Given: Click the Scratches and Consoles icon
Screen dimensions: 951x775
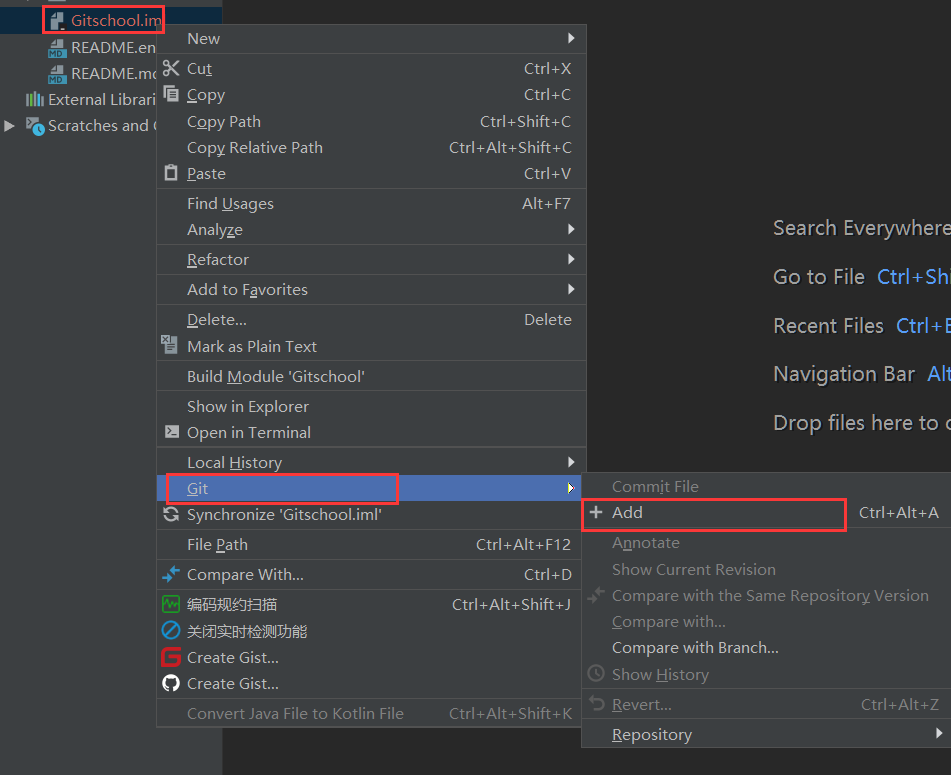Looking at the screenshot, I should 35,126.
